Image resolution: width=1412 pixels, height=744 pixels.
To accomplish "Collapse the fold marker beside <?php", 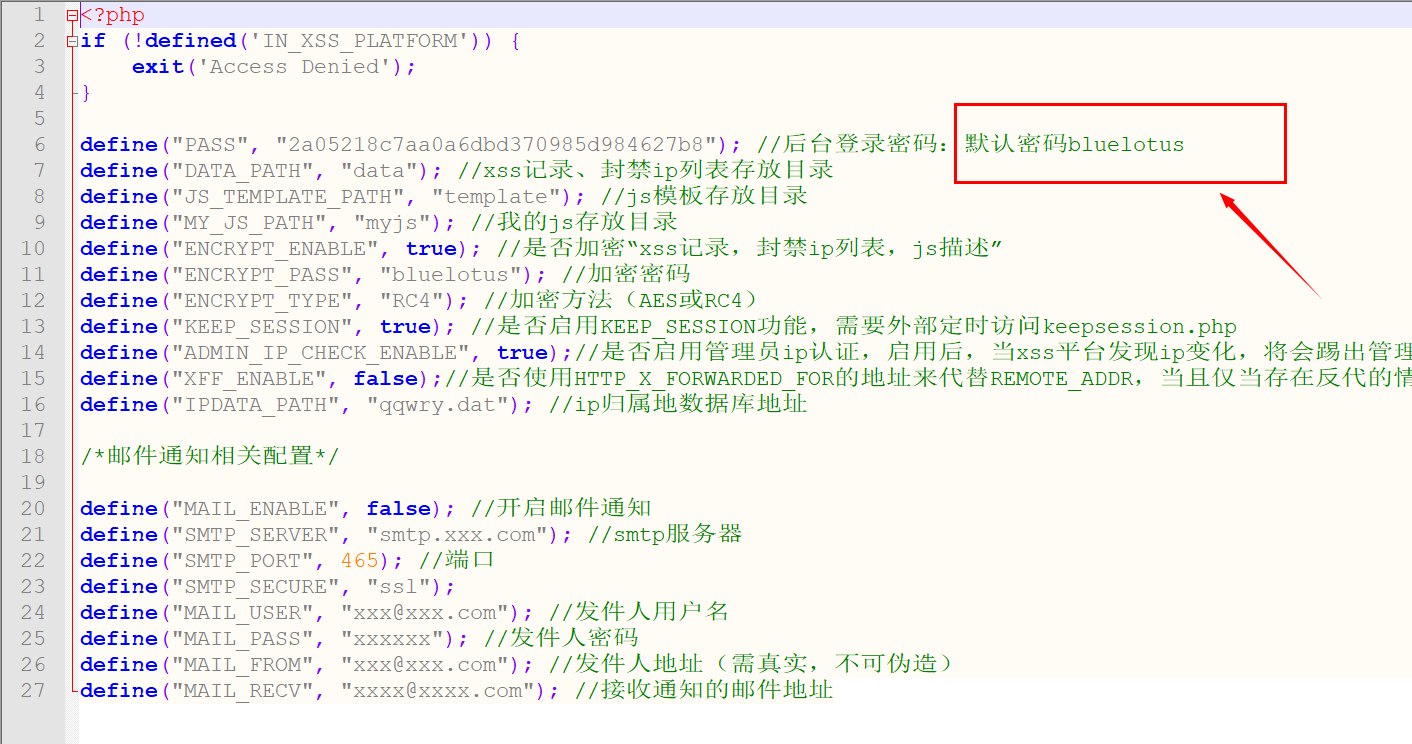I will pyautogui.click(x=72, y=15).
